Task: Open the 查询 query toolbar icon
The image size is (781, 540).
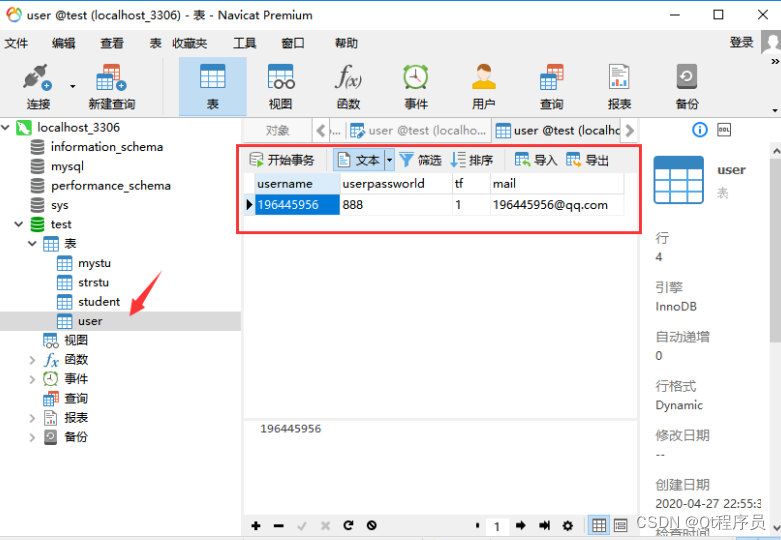Action: tap(551, 86)
